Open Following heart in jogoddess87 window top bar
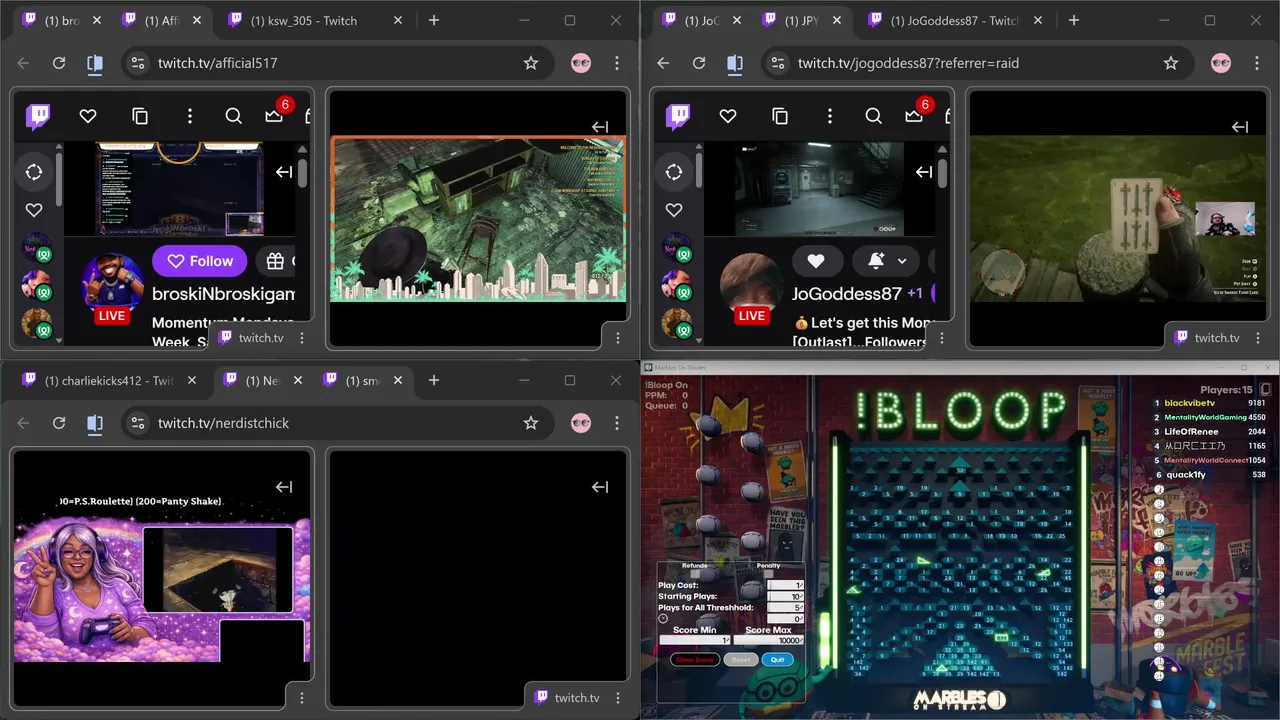This screenshot has height=720, width=1280. point(728,117)
